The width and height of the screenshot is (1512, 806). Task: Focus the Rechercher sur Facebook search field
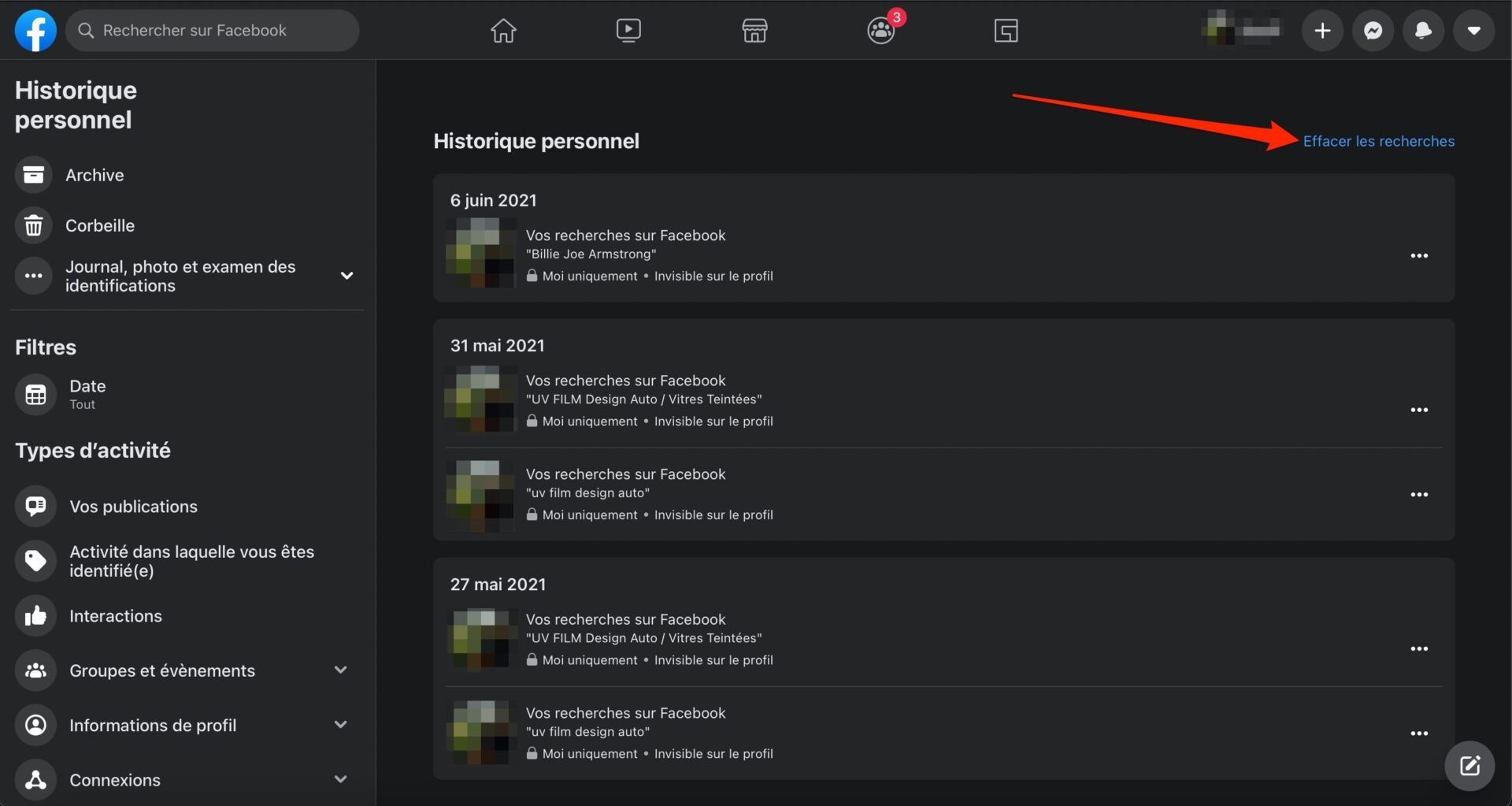pyautogui.click(x=213, y=31)
